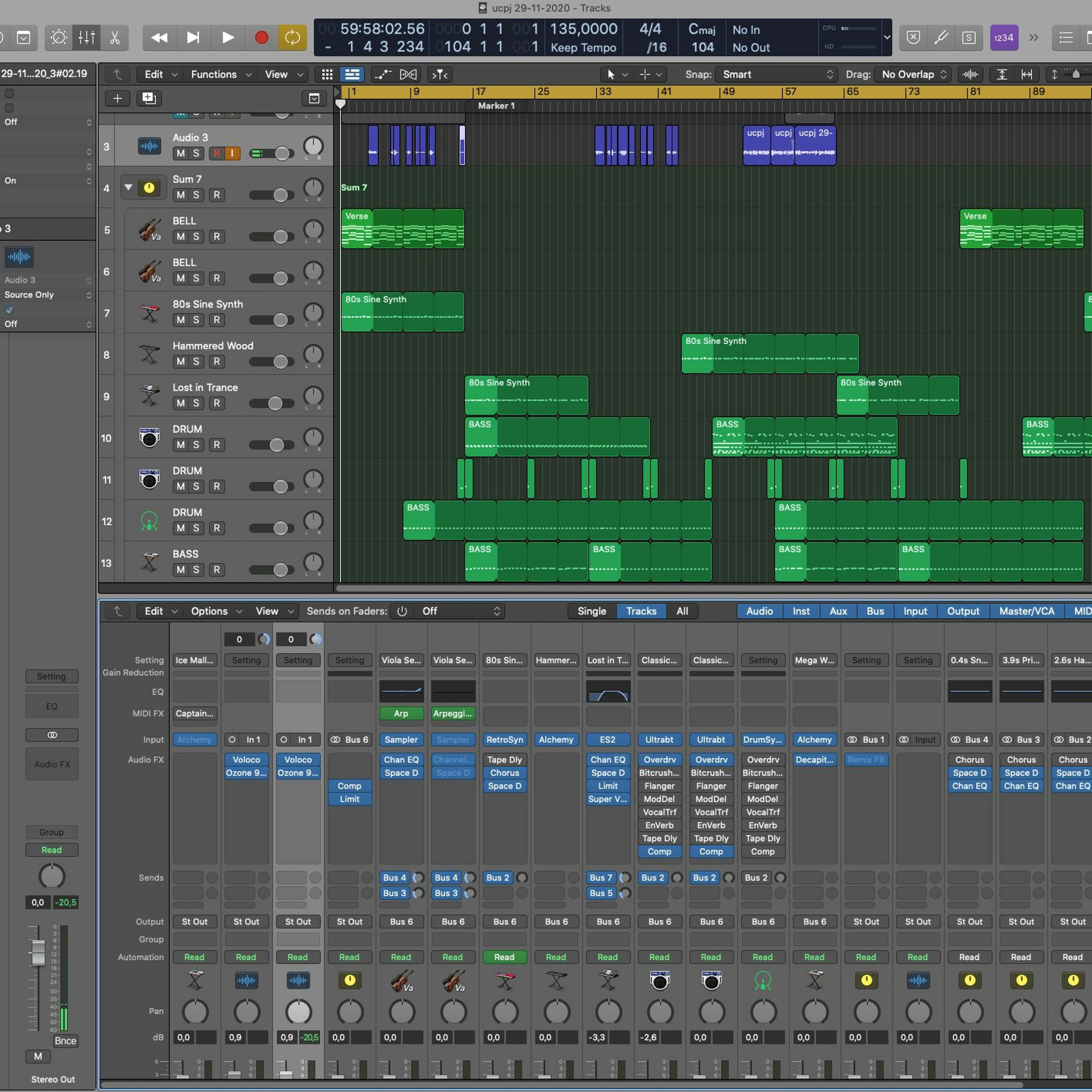Collapse the Sum 7 track stack

pyautogui.click(x=128, y=187)
